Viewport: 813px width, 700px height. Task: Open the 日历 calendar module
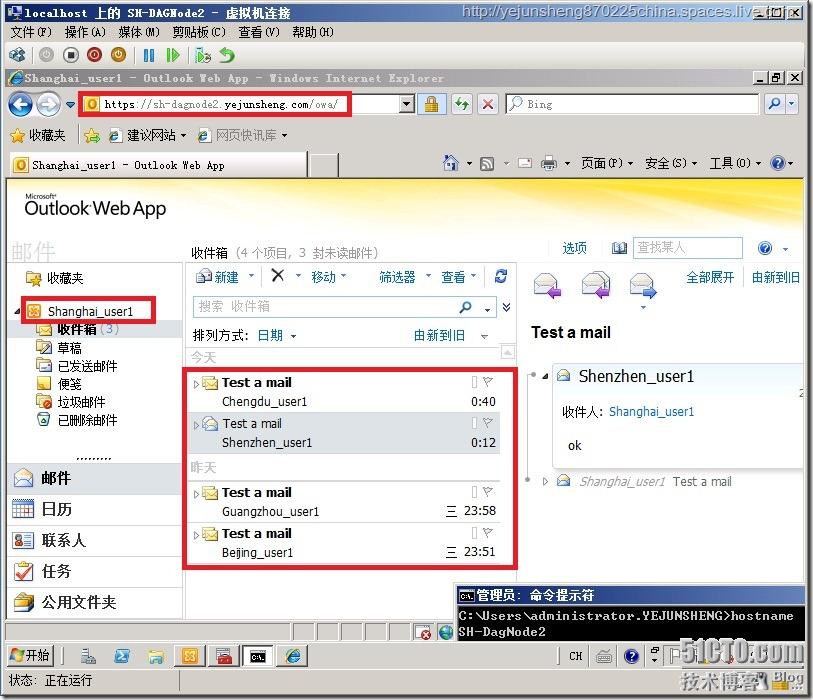pyautogui.click(x=95, y=509)
